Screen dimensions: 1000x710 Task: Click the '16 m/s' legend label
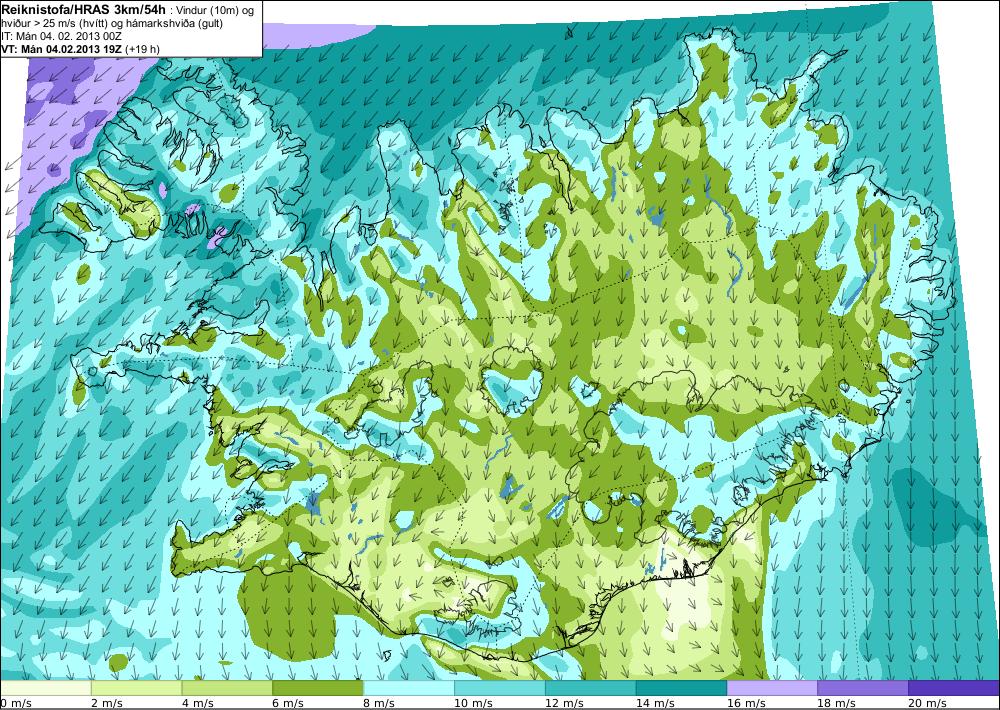click(x=746, y=703)
